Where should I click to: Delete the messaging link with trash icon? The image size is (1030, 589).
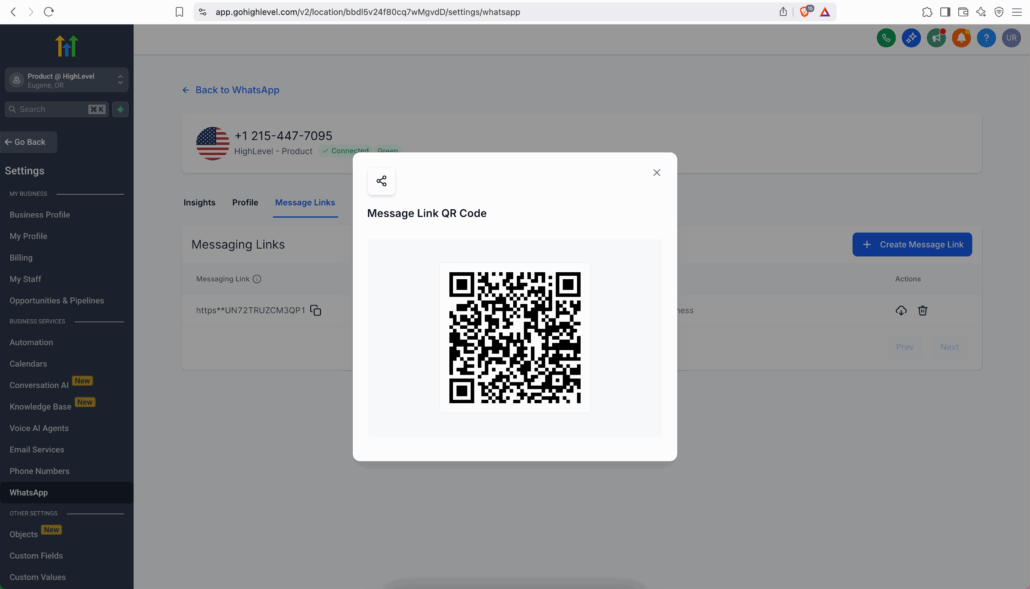click(922, 311)
